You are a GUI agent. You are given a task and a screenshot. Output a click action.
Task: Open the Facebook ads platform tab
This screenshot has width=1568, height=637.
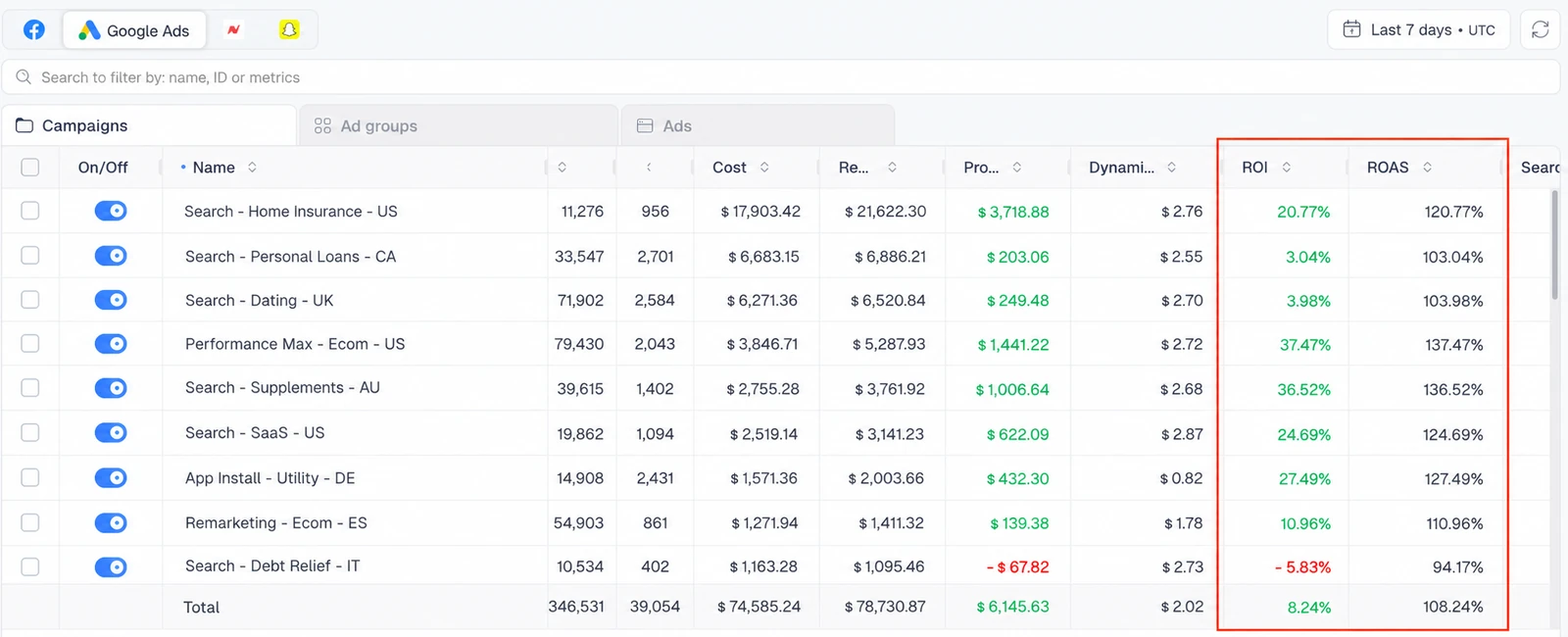coord(34,29)
